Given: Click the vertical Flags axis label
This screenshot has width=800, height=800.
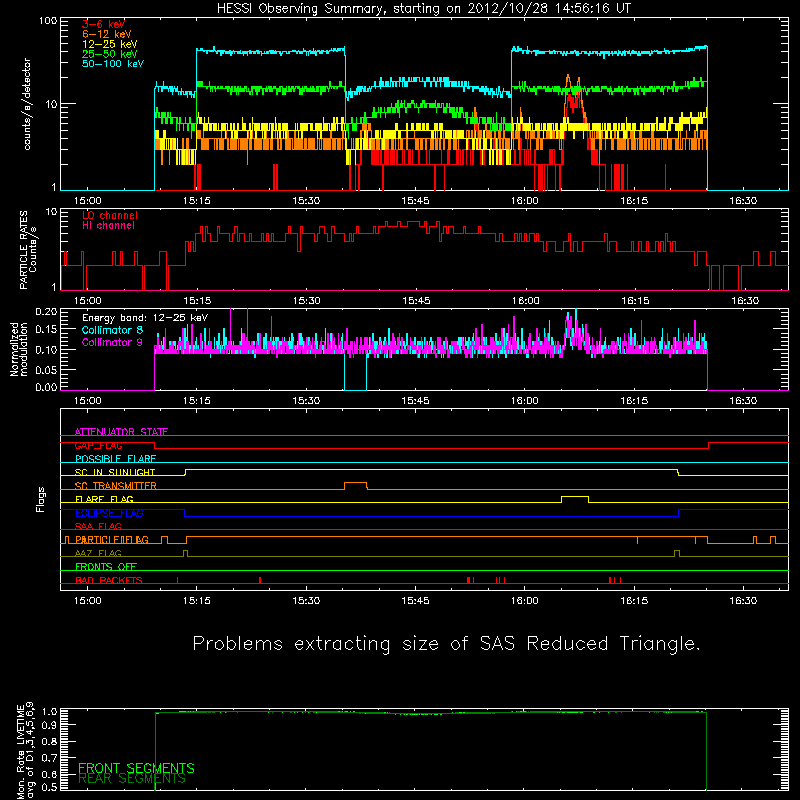Looking at the screenshot, I should pos(41,499).
